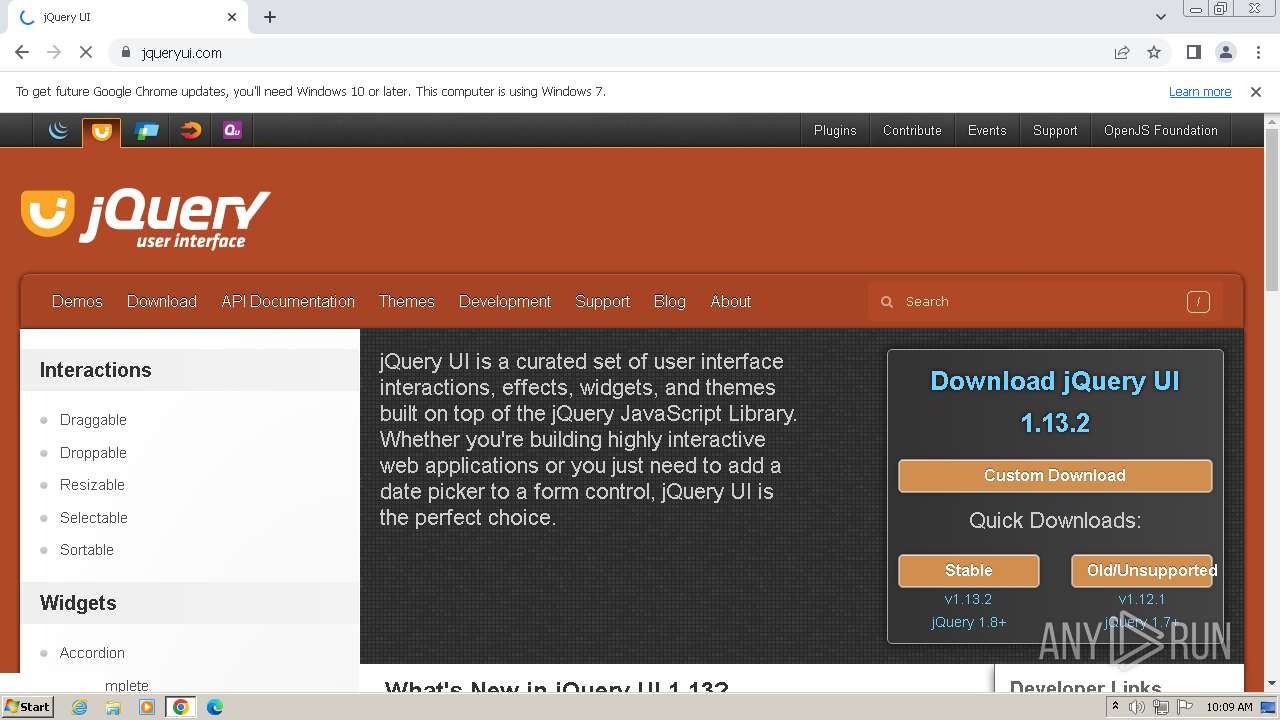Go back to previous page
1280x720 pixels.
22,52
